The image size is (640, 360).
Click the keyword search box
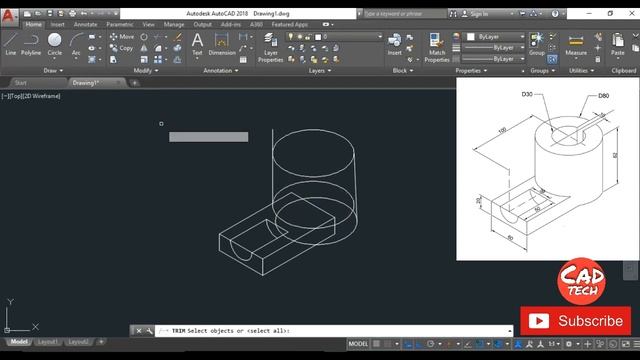405,13
